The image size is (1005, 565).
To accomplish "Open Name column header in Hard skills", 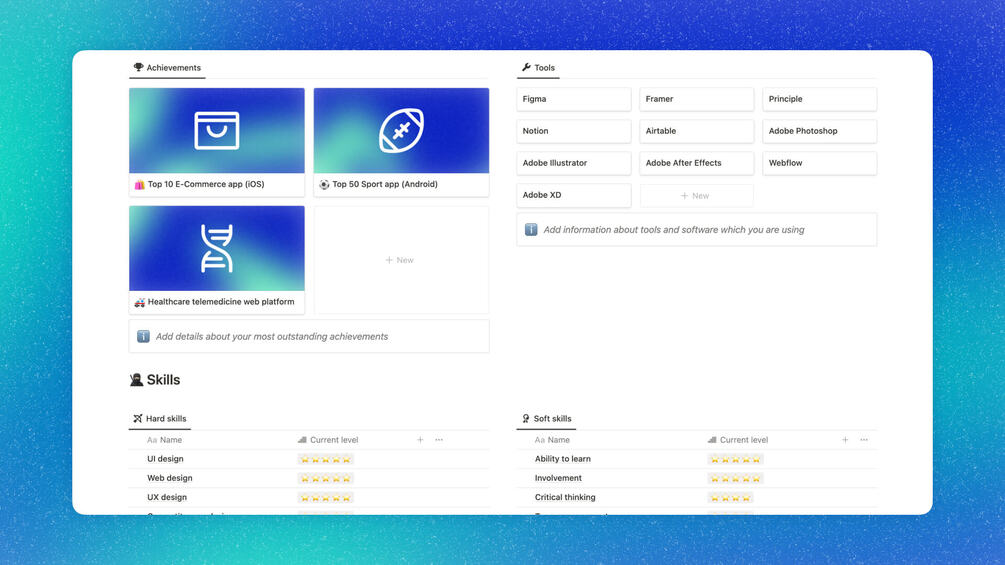I will click(165, 440).
